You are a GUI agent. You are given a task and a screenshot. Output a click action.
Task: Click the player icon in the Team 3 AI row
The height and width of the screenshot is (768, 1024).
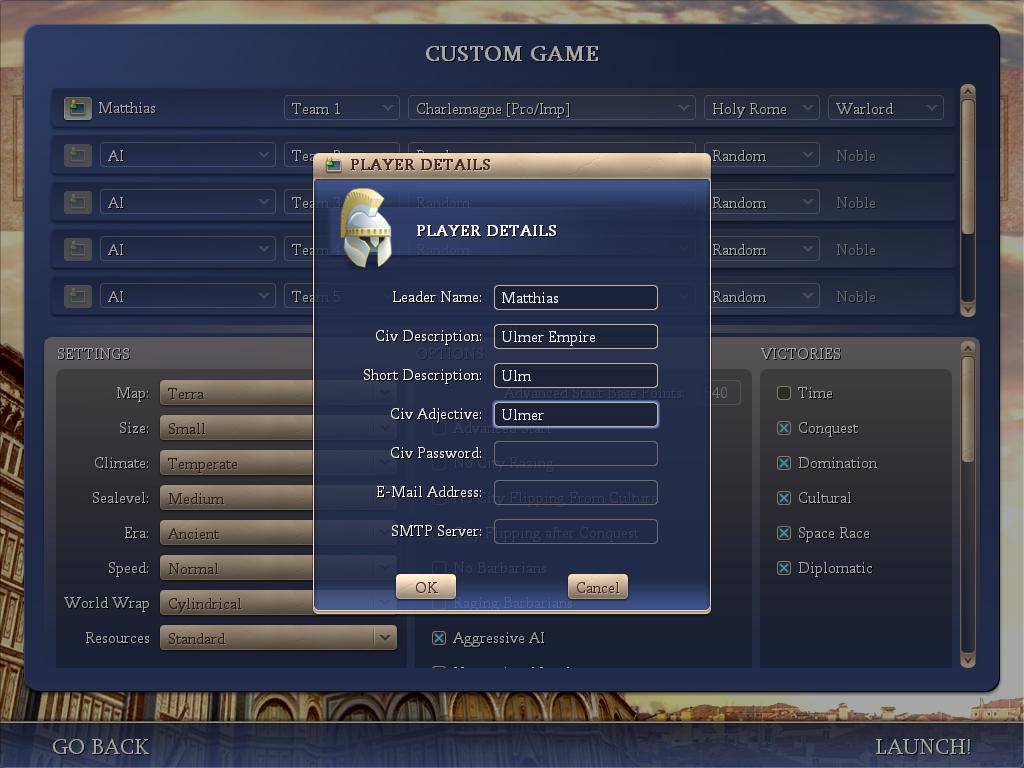click(77, 202)
